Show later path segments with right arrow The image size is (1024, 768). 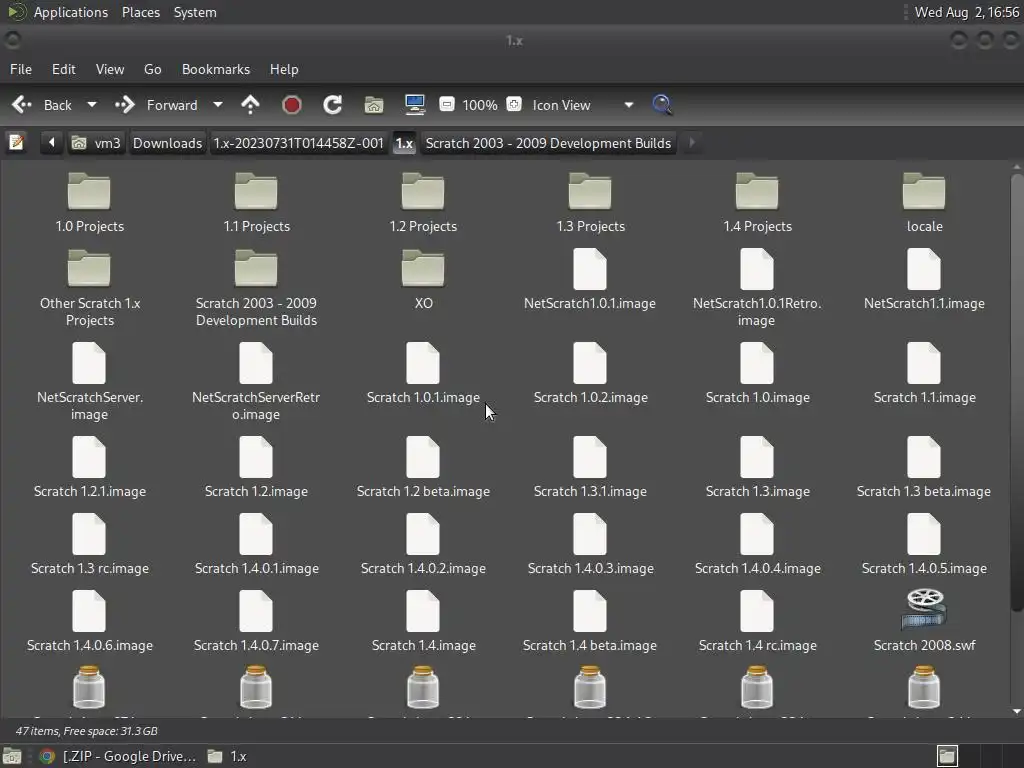(x=692, y=142)
